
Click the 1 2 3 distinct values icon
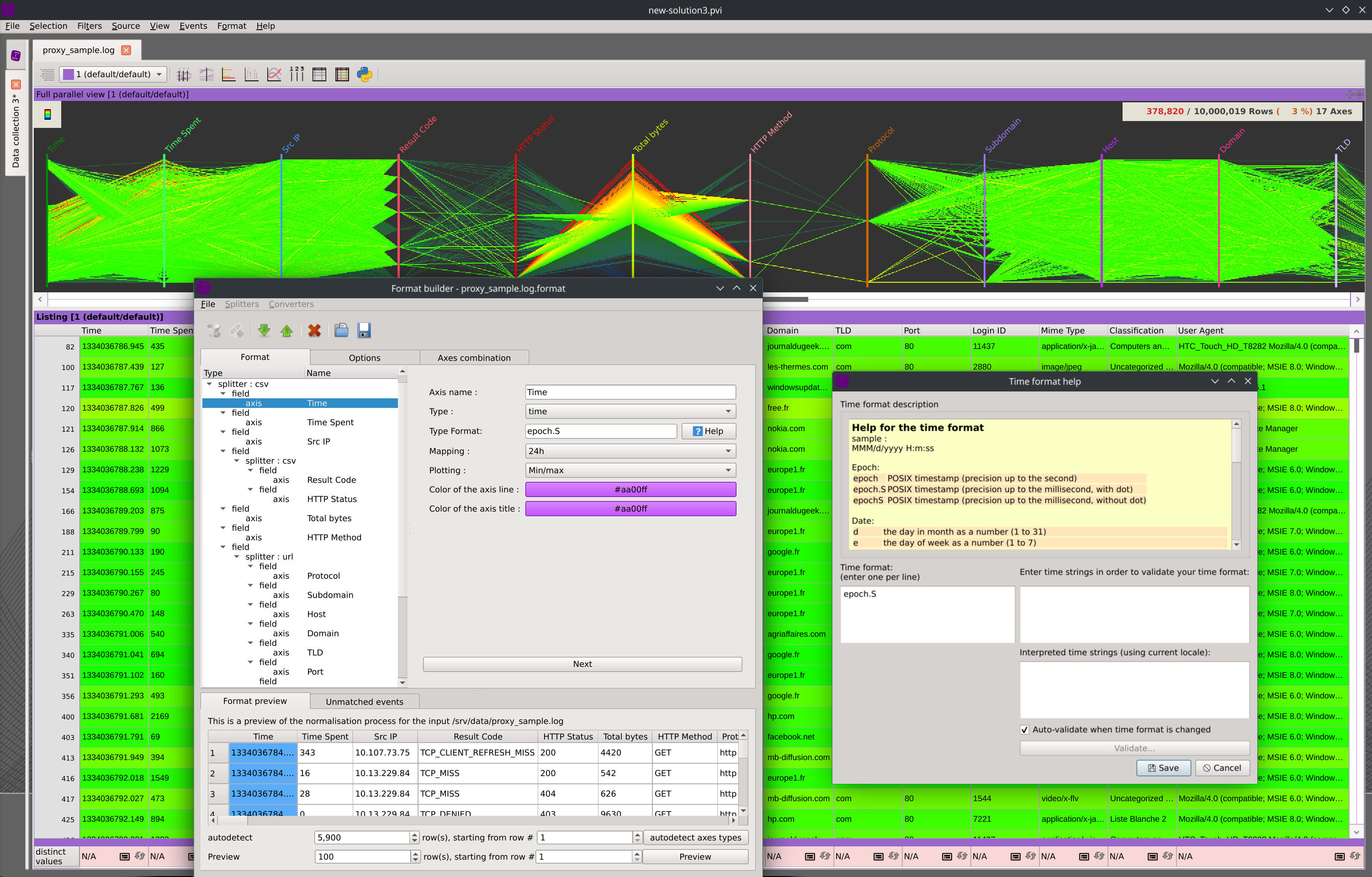pos(297,74)
